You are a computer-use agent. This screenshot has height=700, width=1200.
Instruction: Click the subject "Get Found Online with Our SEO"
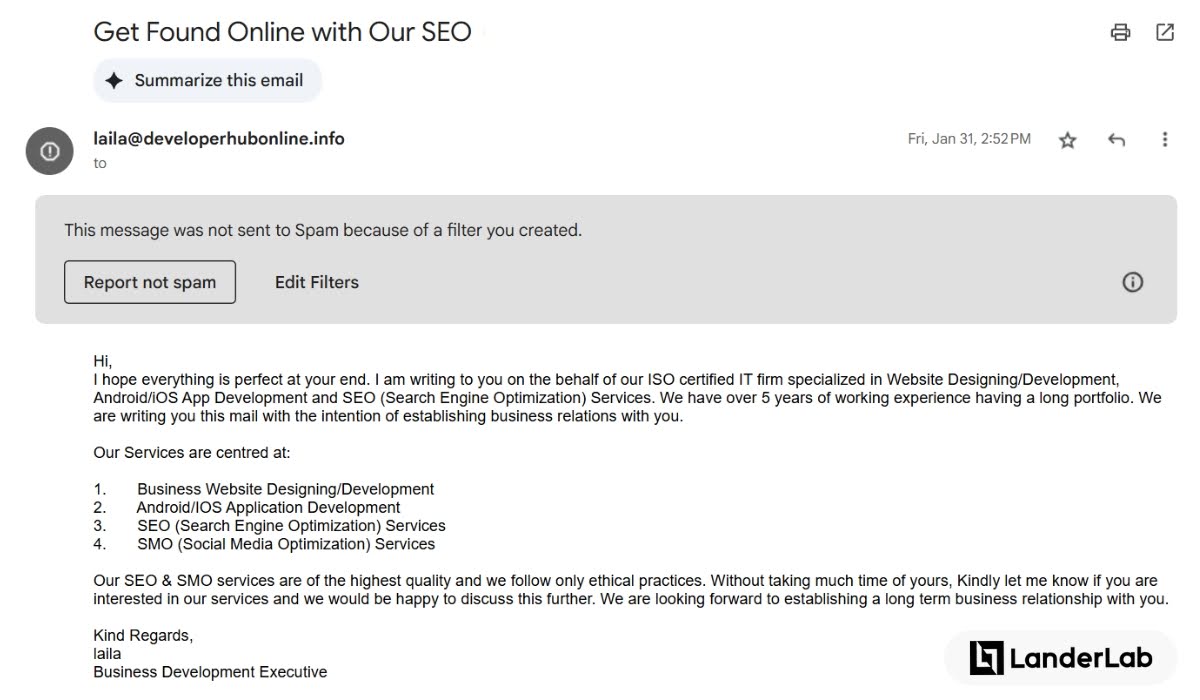pyautogui.click(x=282, y=31)
